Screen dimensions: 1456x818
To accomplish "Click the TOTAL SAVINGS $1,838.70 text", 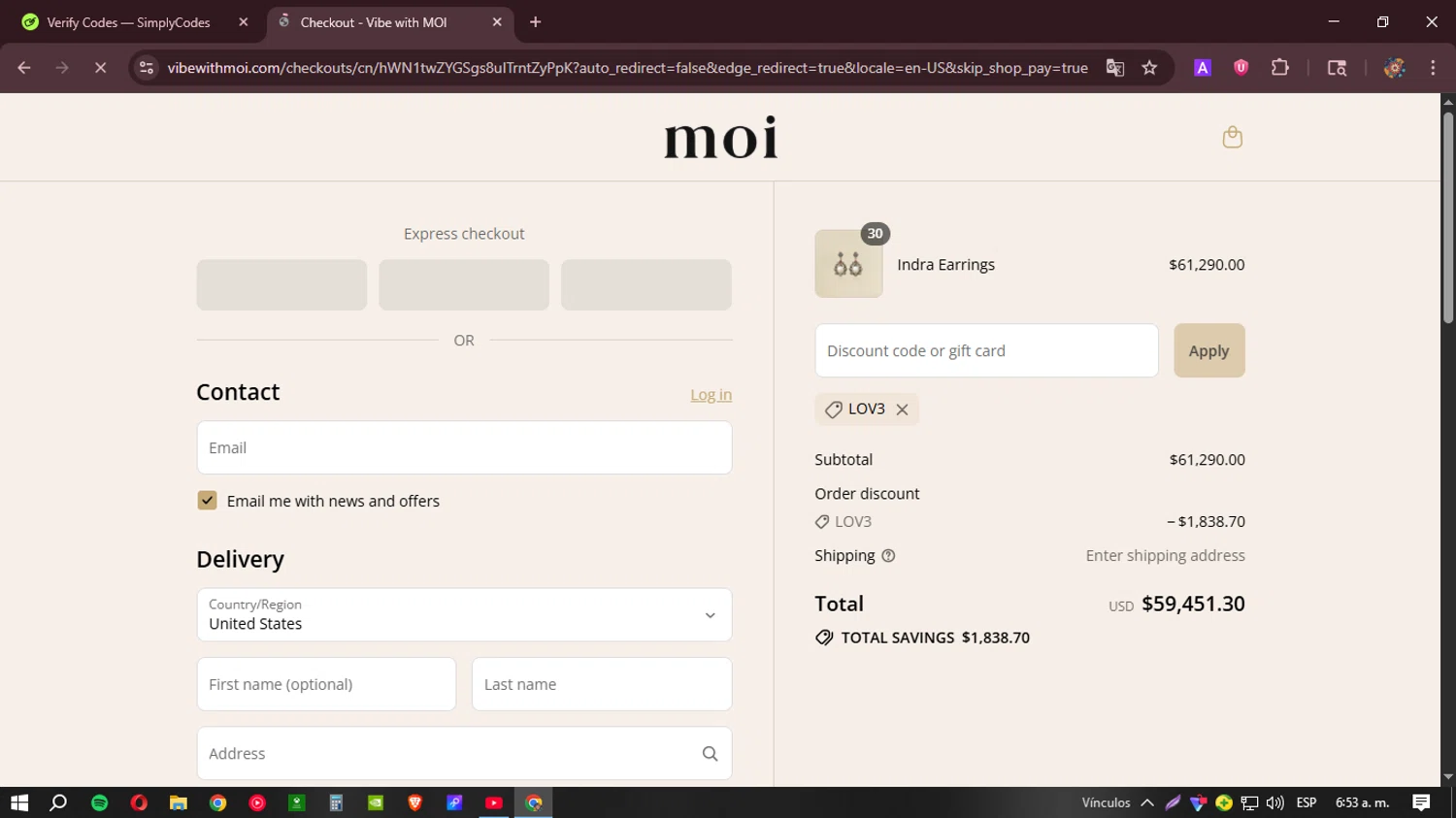I will coord(935,638).
